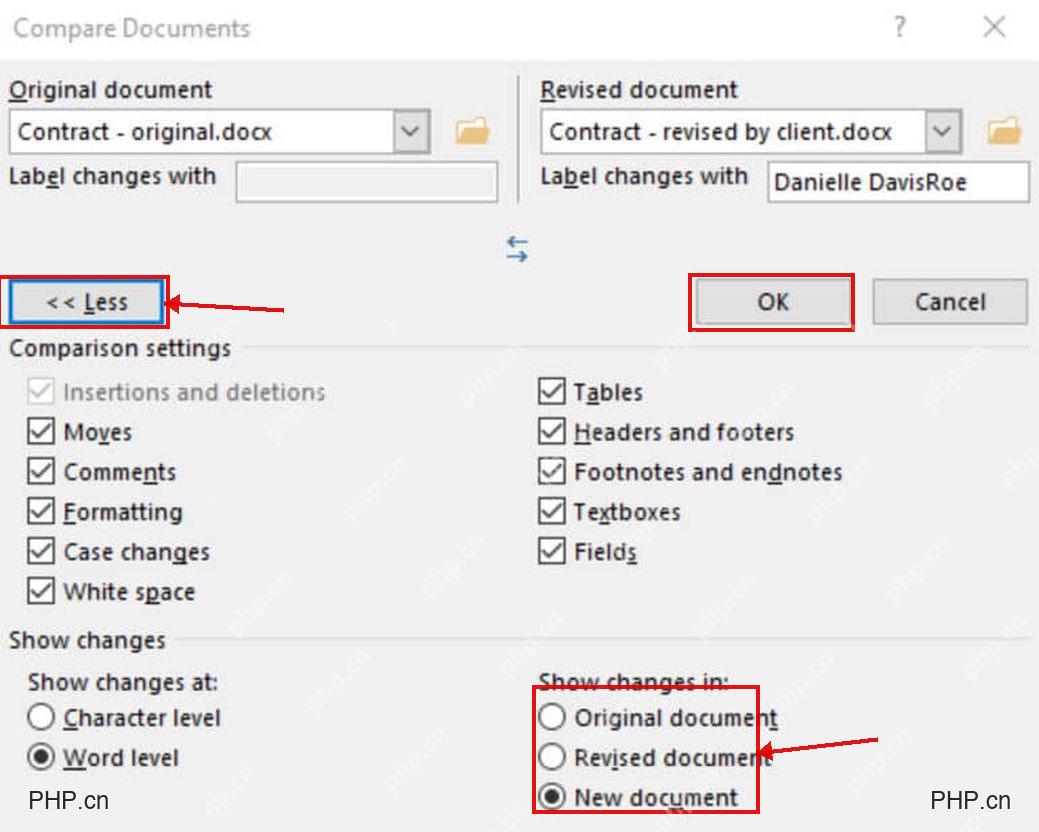
Task: Disable Formatting comparison
Action: [x=41, y=511]
